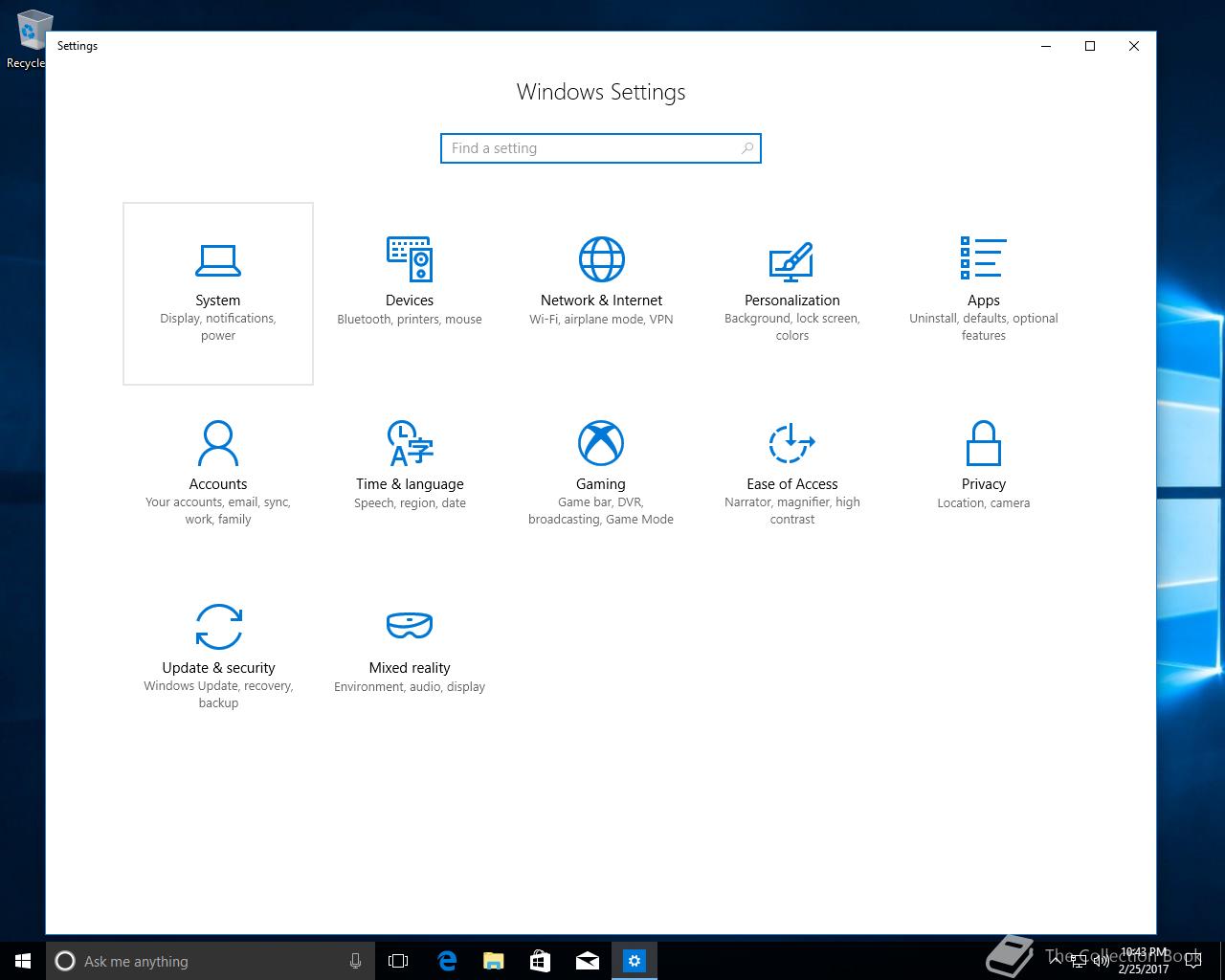The image size is (1225, 980).
Task: Open Task View on the taskbar
Action: [x=398, y=961]
